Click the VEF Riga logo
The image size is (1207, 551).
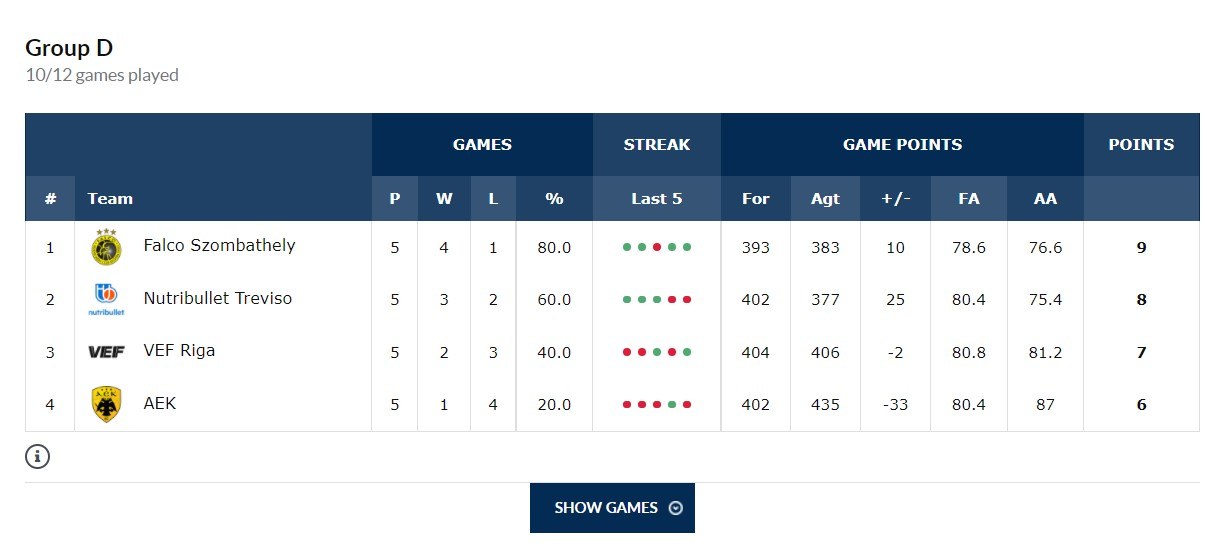(105, 352)
